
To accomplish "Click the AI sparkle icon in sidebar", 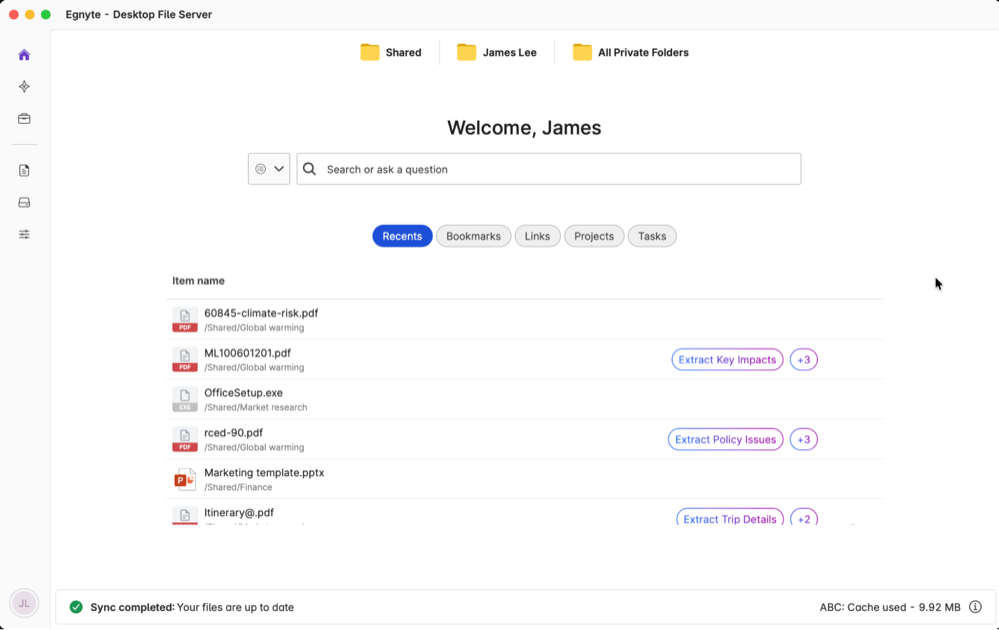I will pos(24,87).
